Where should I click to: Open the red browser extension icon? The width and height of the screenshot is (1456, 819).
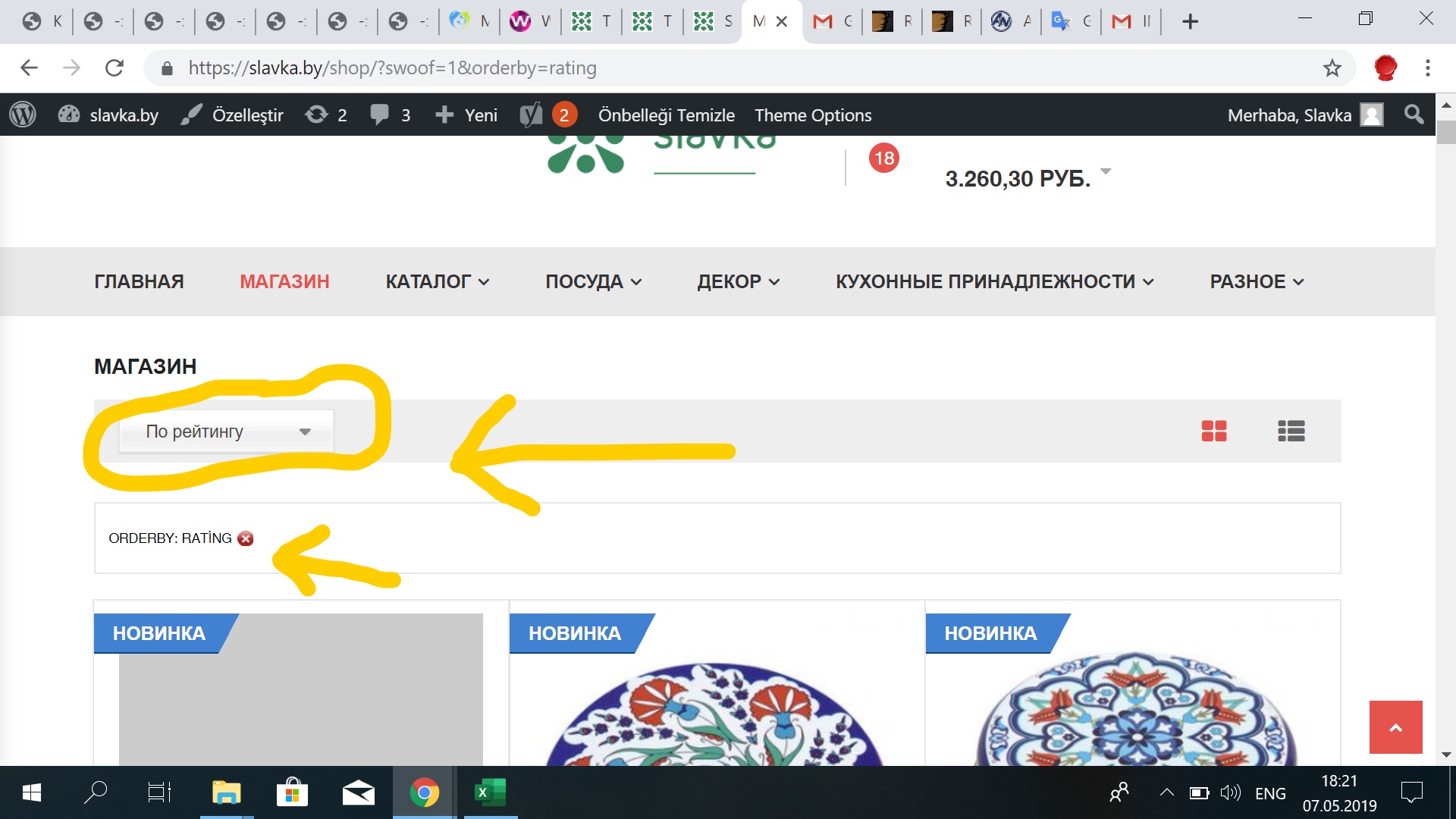click(1385, 68)
